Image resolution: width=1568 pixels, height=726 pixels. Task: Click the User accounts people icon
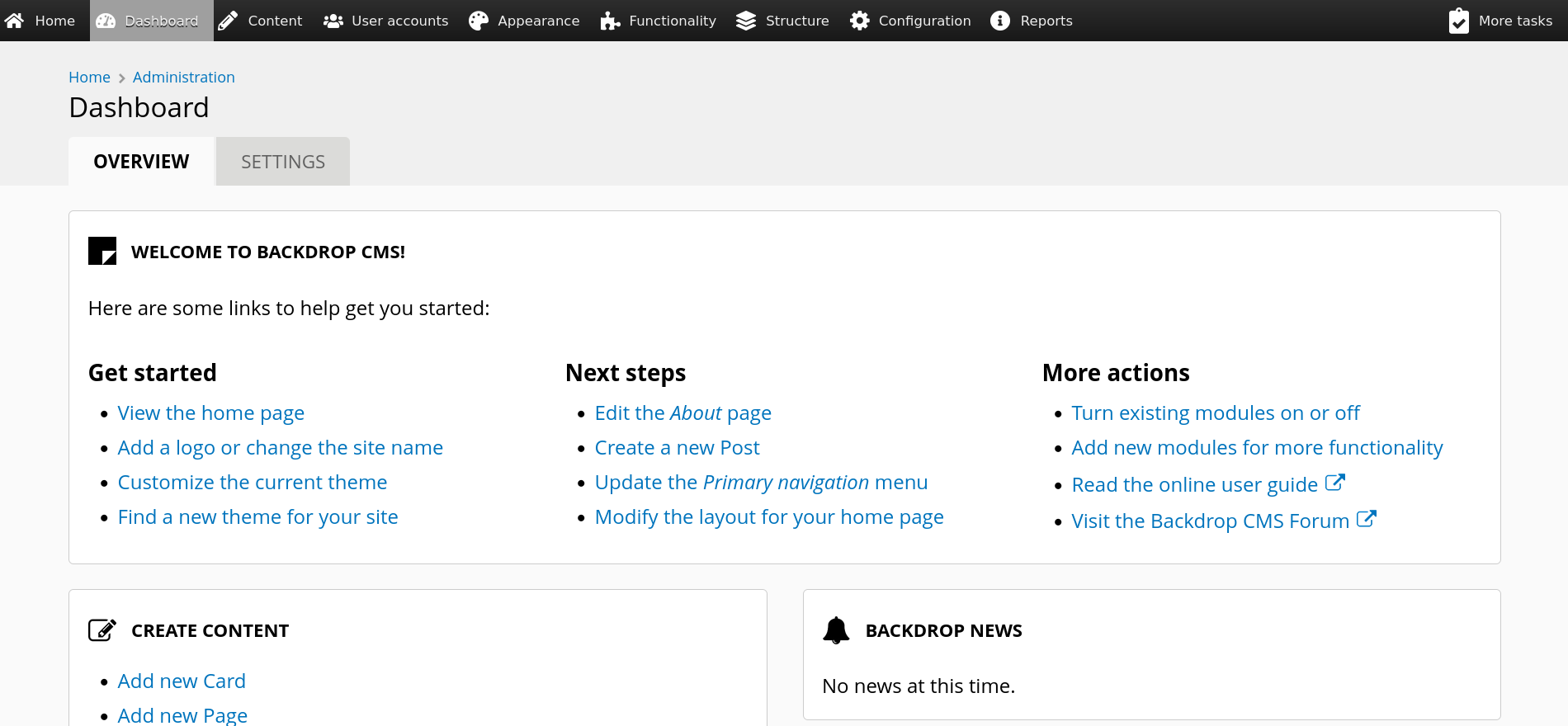[x=333, y=21]
